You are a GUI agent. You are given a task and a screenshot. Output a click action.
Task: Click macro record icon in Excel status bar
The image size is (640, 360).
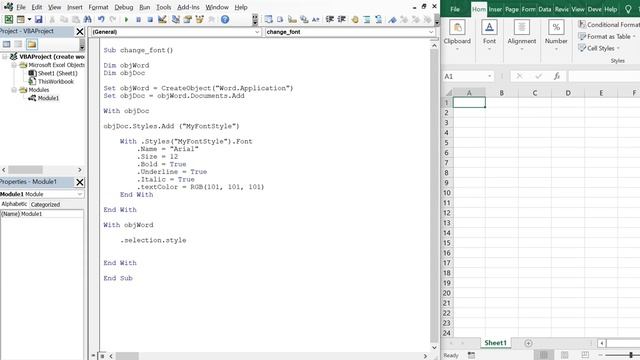[471, 355]
